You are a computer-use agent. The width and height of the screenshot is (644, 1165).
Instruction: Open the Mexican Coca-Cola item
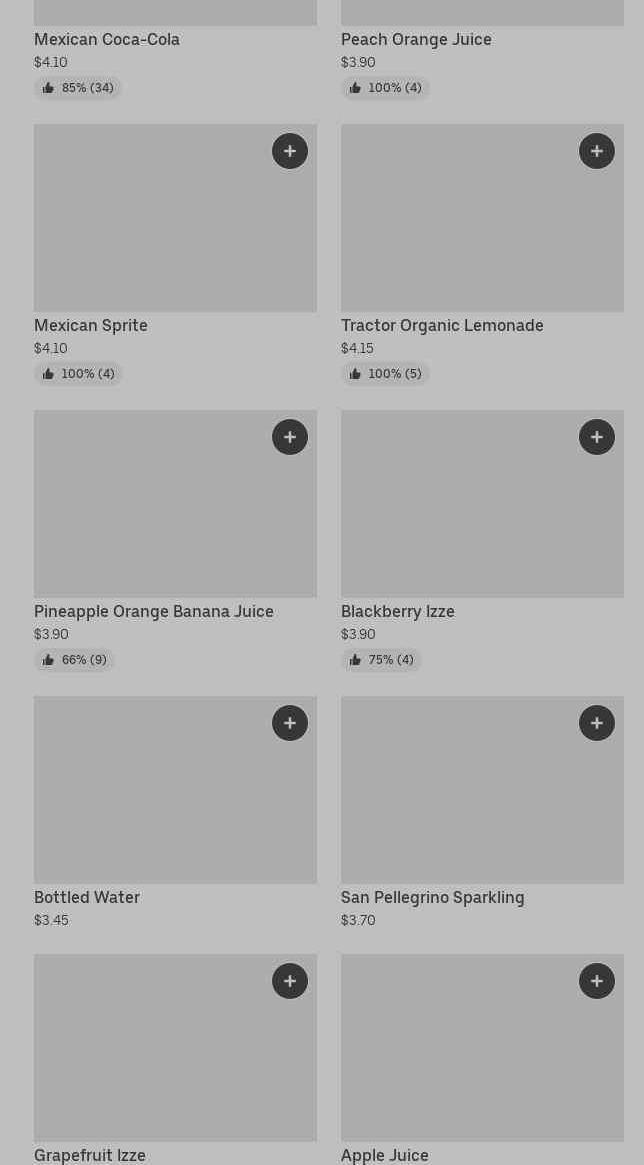point(107,40)
